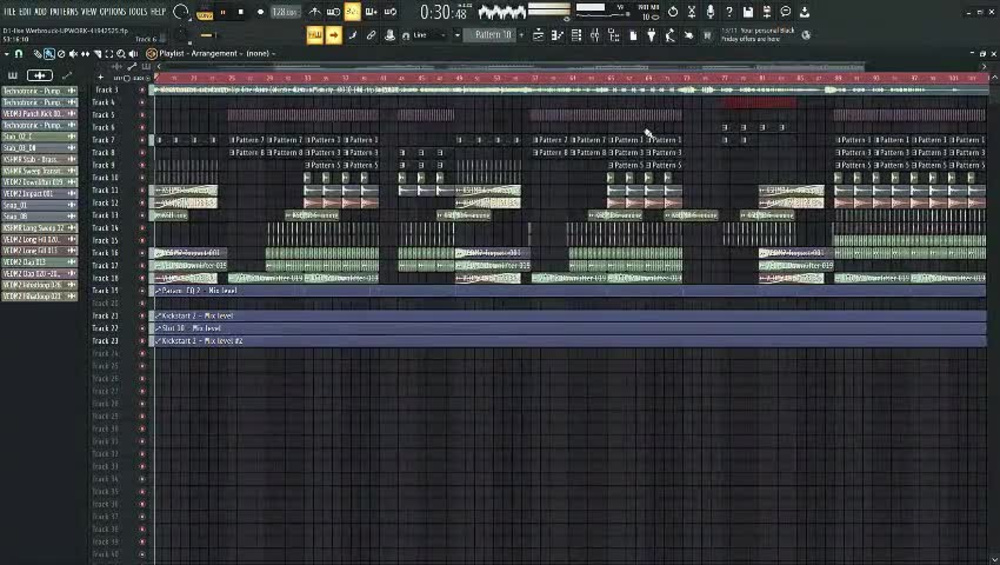This screenshot has width=1000, height=565.
Task: Click the globe online news icon
Action: coord(806,35)
